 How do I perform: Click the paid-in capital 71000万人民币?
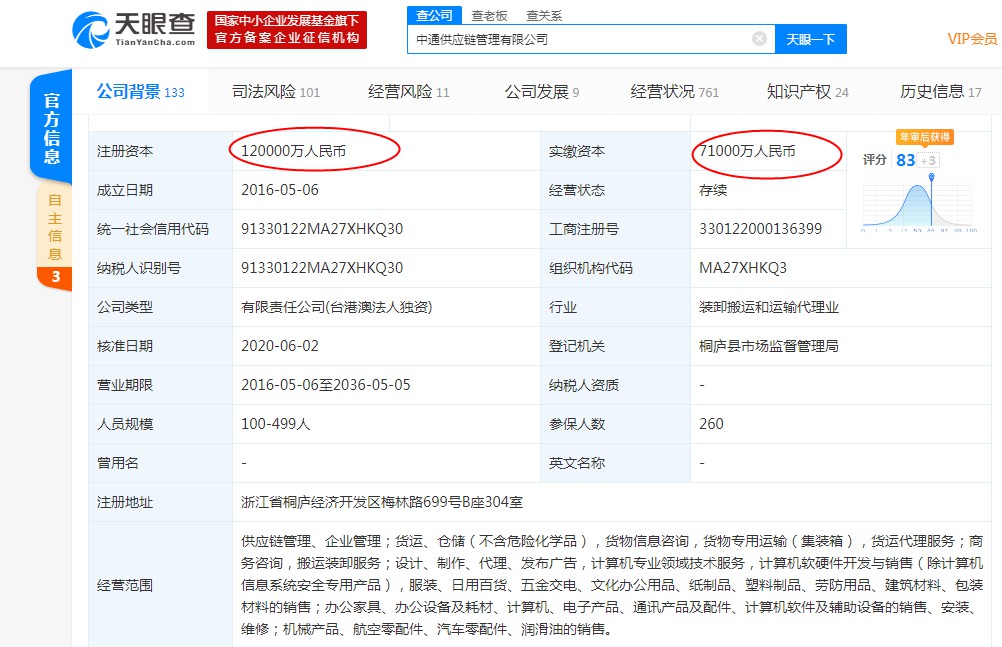point(747,151)
